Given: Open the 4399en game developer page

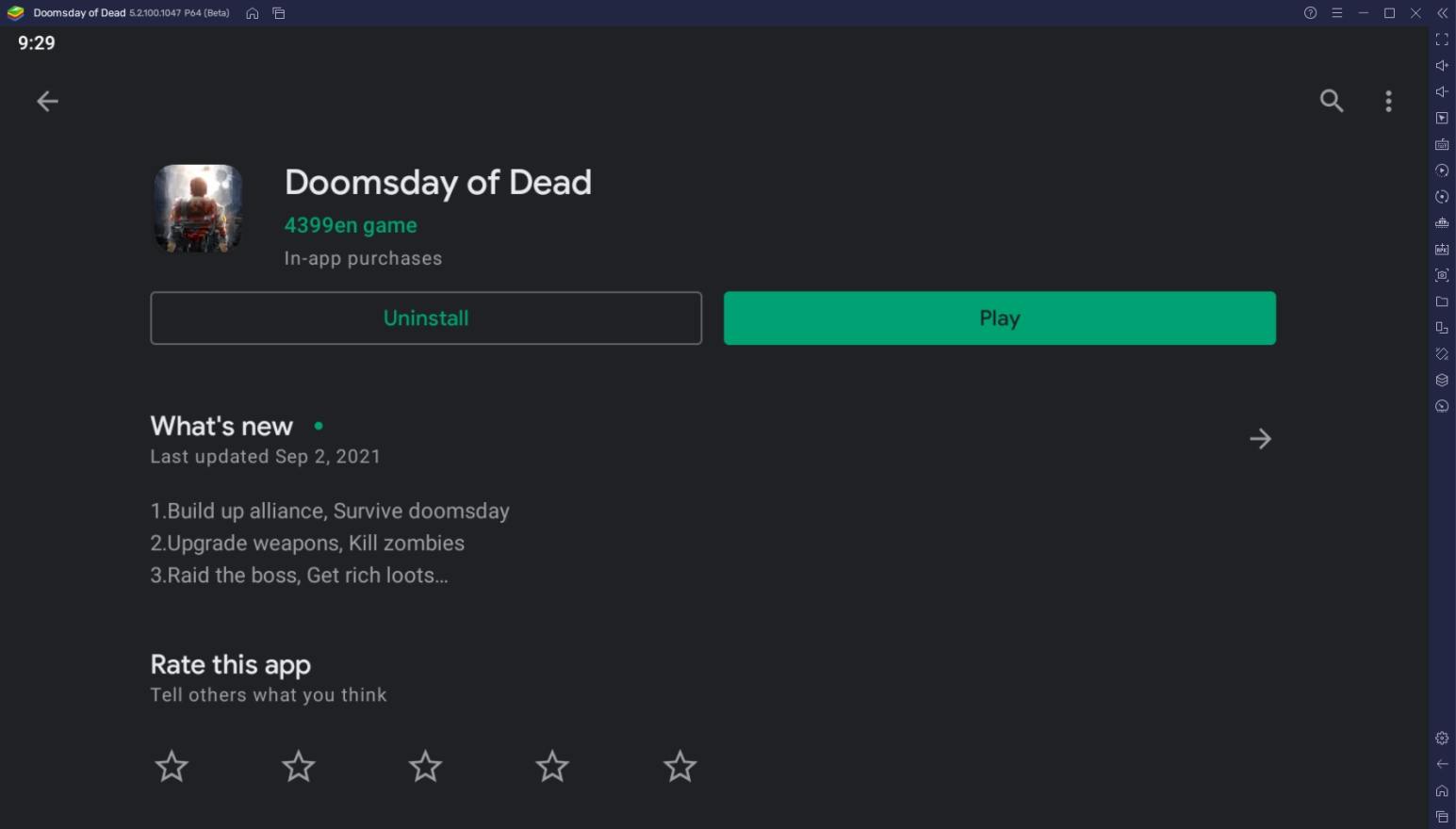Looking at the screenshot, I should [351, 225].
